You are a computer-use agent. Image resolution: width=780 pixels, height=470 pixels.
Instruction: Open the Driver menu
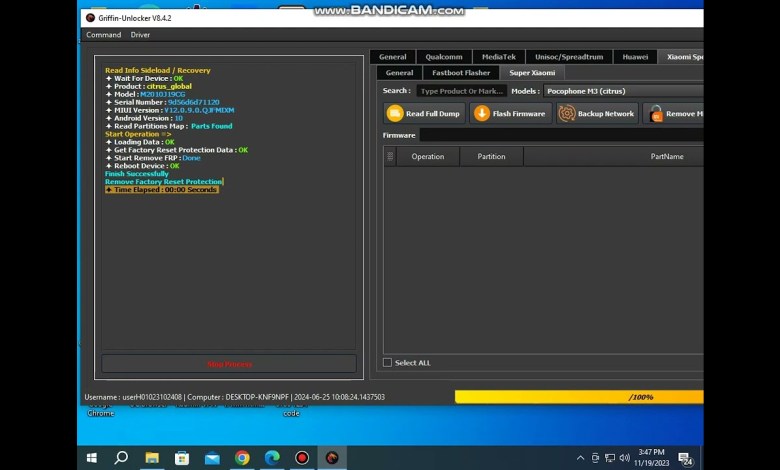click(140, 35)
